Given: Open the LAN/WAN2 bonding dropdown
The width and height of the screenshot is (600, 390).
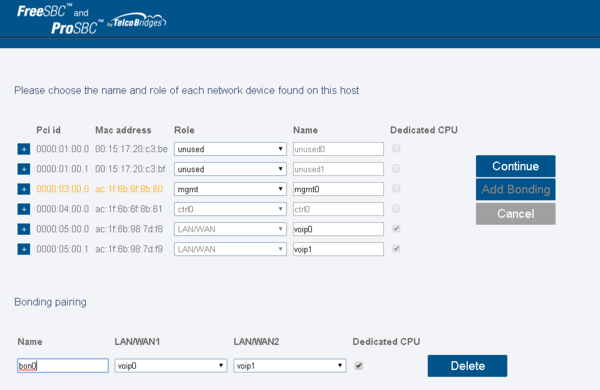Looking at the screenshot, I should tap(290, 366).
